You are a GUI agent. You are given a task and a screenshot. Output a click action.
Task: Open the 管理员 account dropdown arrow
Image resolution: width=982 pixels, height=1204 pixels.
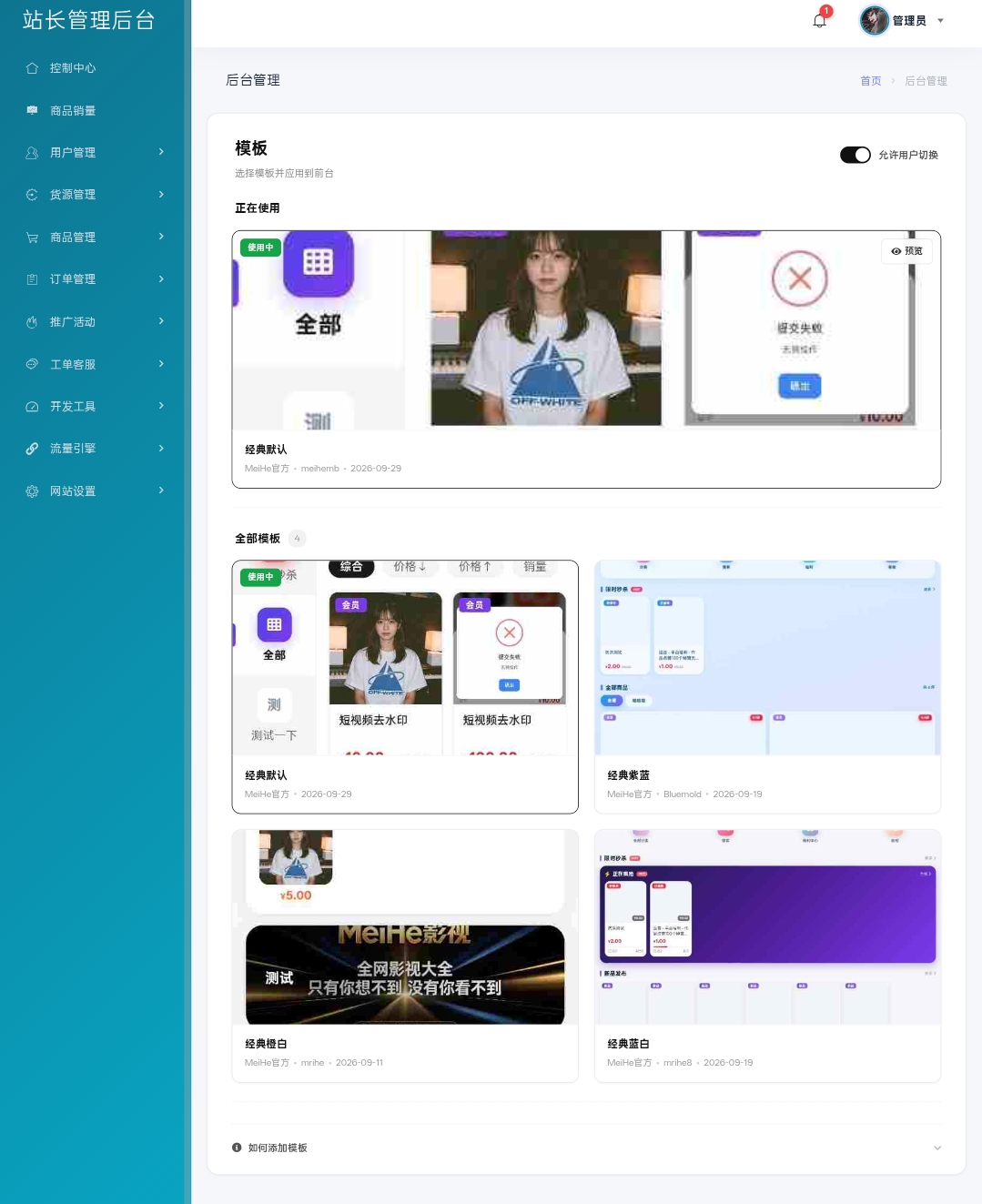940,20
